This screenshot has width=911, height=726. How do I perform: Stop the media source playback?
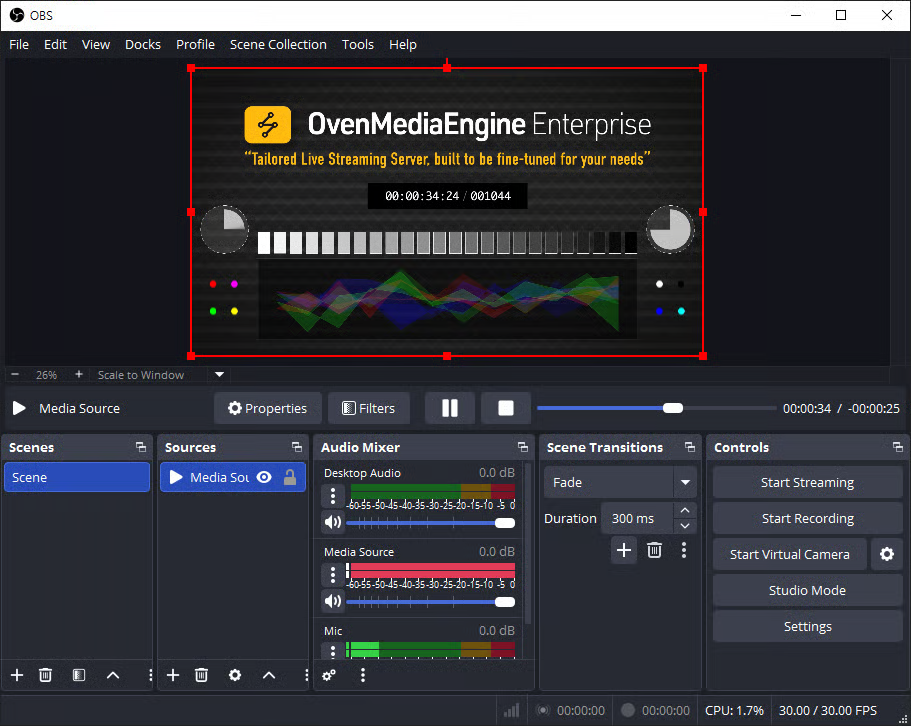pyautogui.click(x=506, y=408)
